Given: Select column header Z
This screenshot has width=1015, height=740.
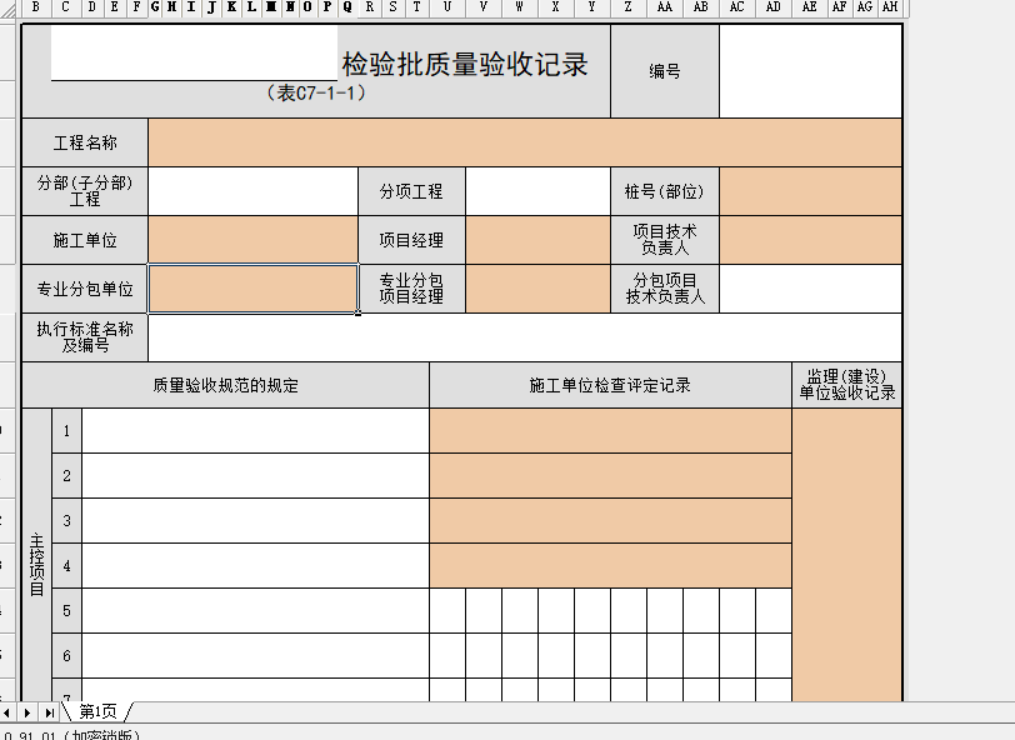Looking at the screenshot, I should click(x=628, y=7).
